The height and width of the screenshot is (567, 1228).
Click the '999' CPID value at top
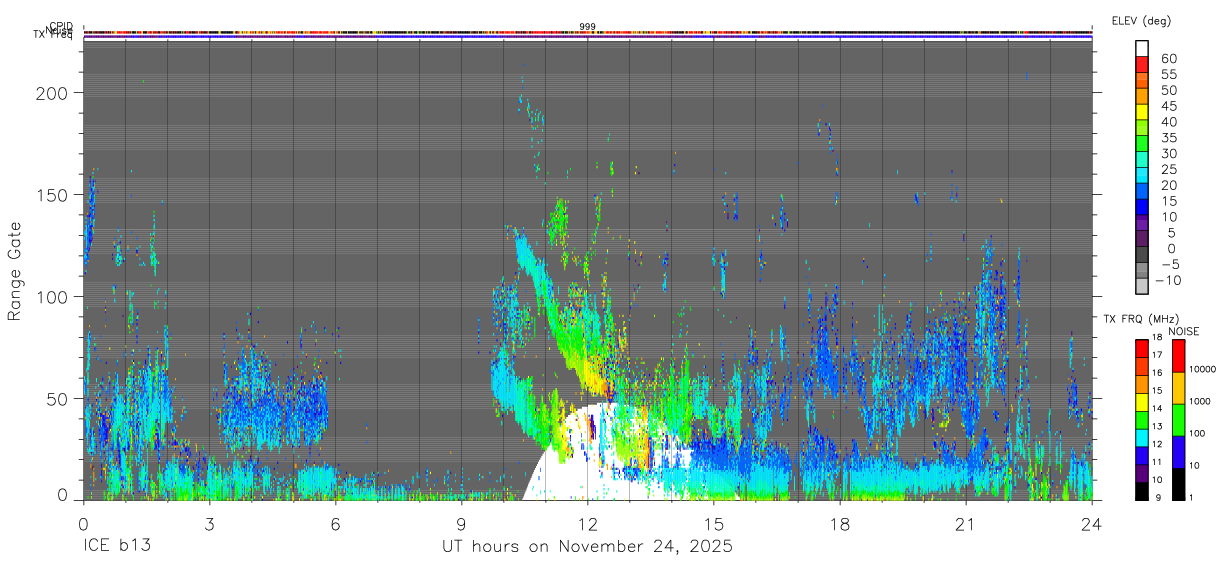click(x=587, y=27)
